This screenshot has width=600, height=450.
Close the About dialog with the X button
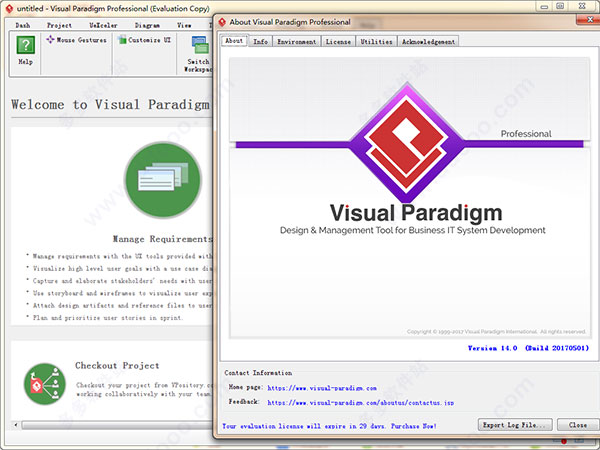point(590,20)
